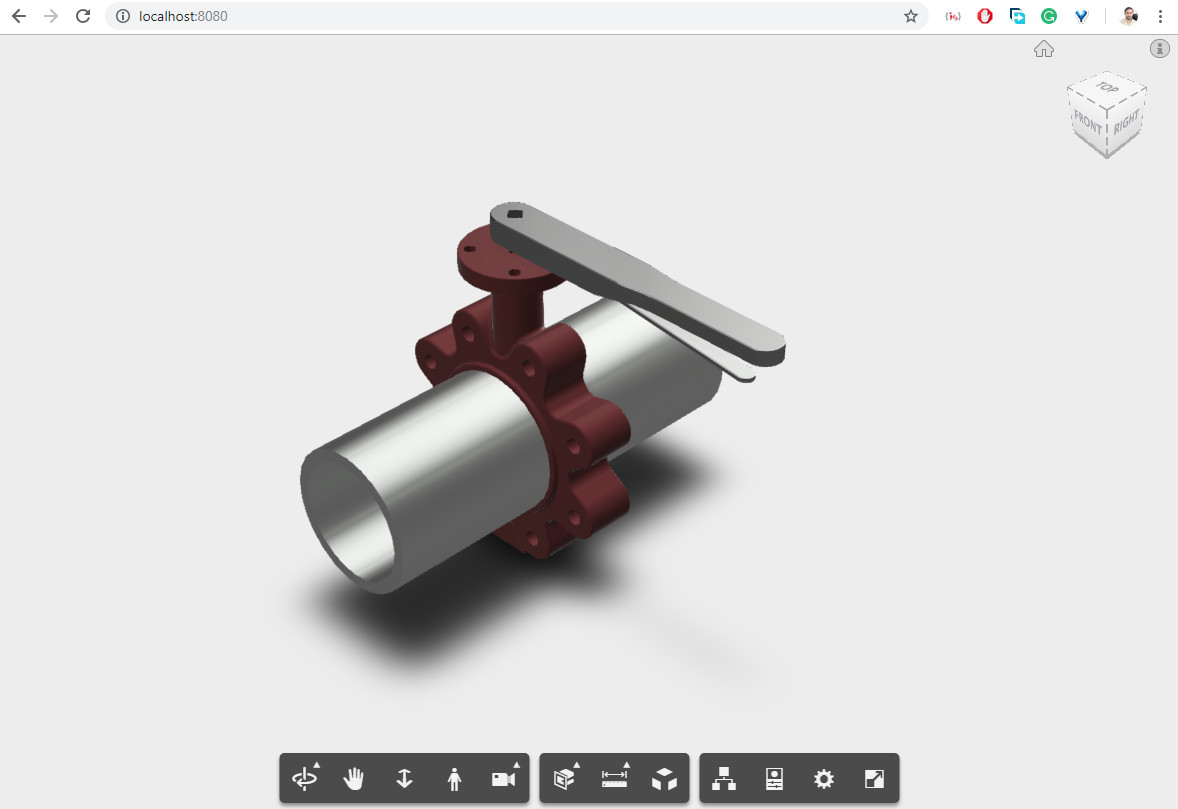This screenshot has width=1178, height=809.
Task: Open the Model browser panel
Action: click(x=724, y=779)
